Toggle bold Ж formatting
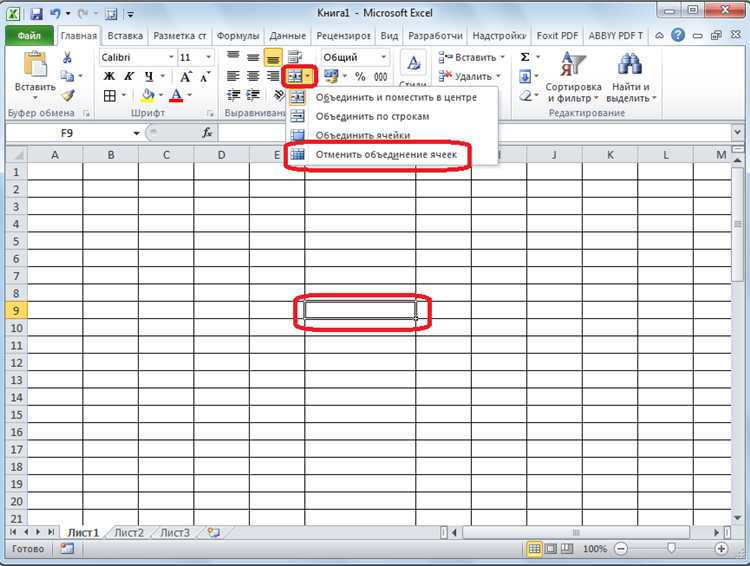The height and width of the screenshot is (566, 750). tap(110, 77)
